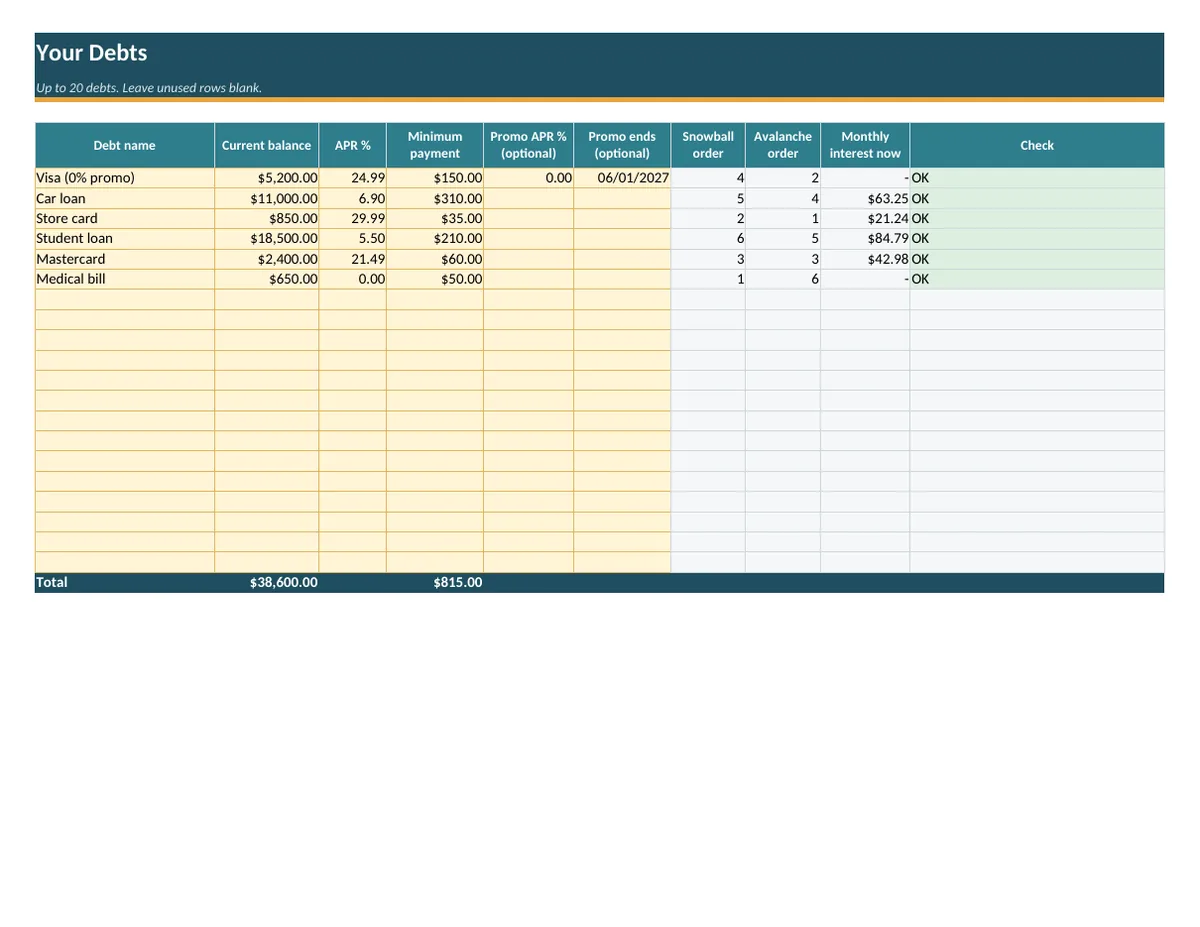The width and height of the screenshot is (1200, 927).
Task: Select the $310.00 minimum payment cell
Action: pos(435,198)
